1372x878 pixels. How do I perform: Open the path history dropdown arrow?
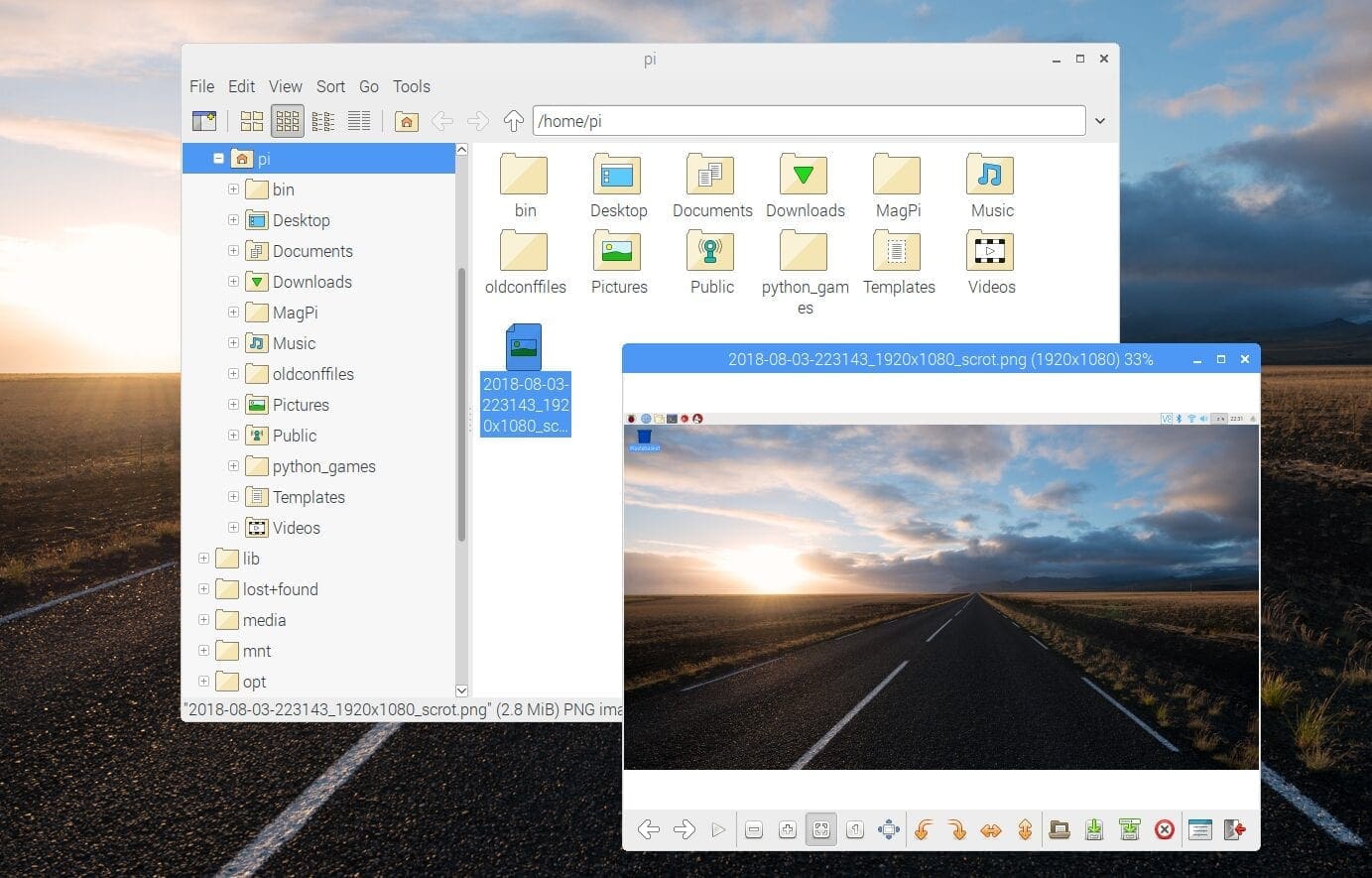pyautogui.click(x=1100, y=121)
